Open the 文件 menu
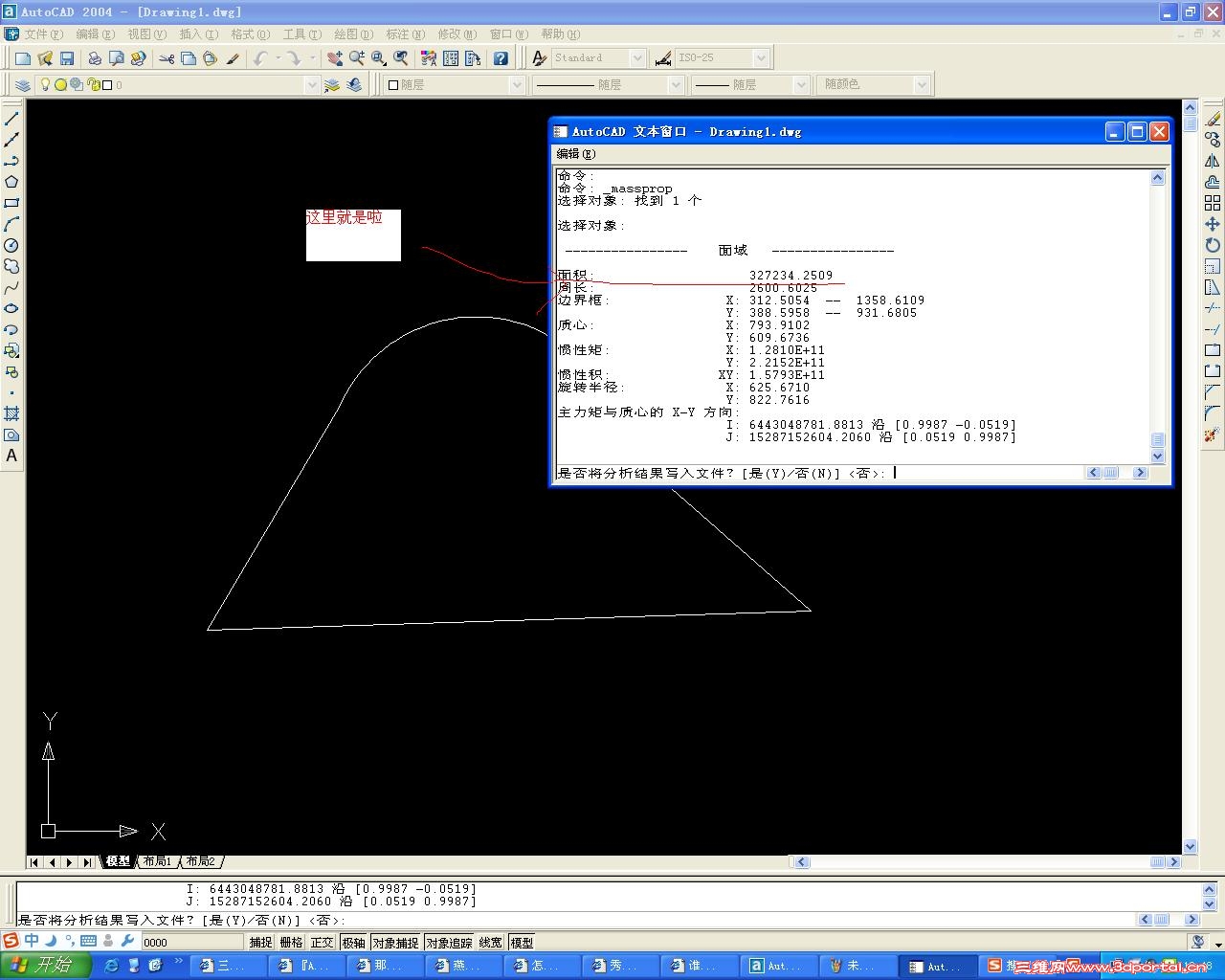The height and width of the screenshot is (980, 1225). pyautogui.click(x=44, y=34)
